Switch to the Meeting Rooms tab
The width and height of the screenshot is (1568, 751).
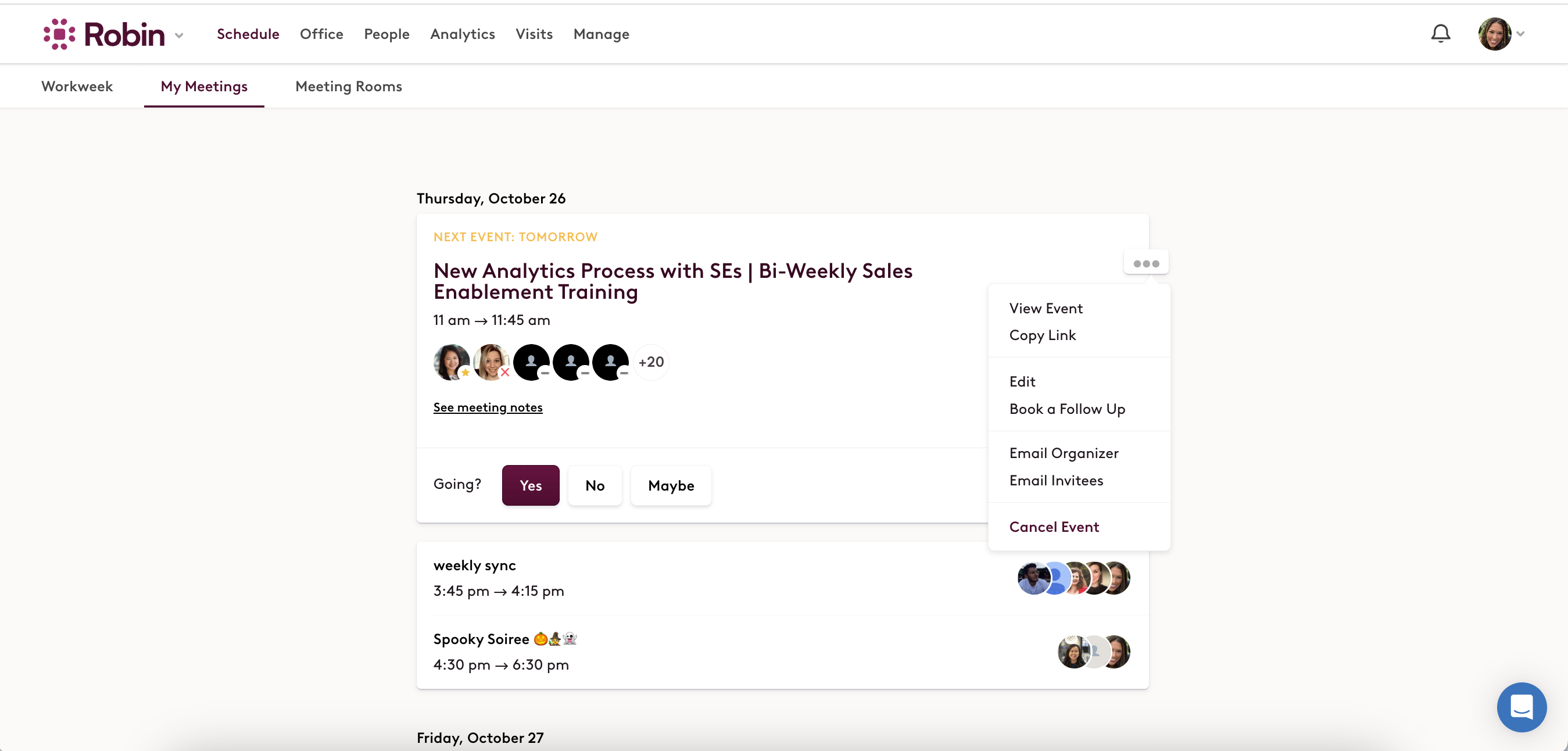tap(348, 87)
